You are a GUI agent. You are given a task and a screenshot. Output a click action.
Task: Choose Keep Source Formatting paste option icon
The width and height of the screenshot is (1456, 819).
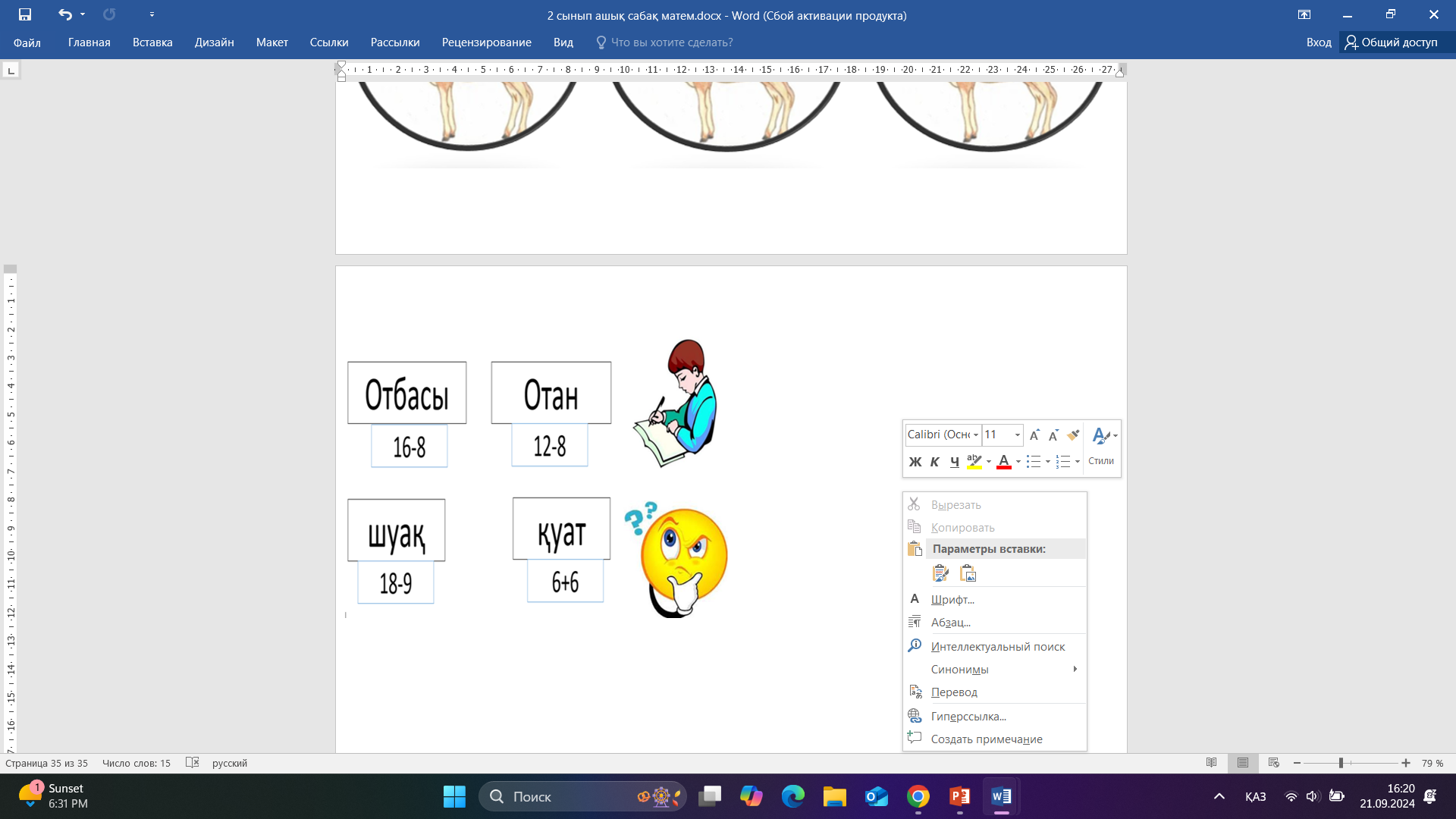[x=940, y=574]
